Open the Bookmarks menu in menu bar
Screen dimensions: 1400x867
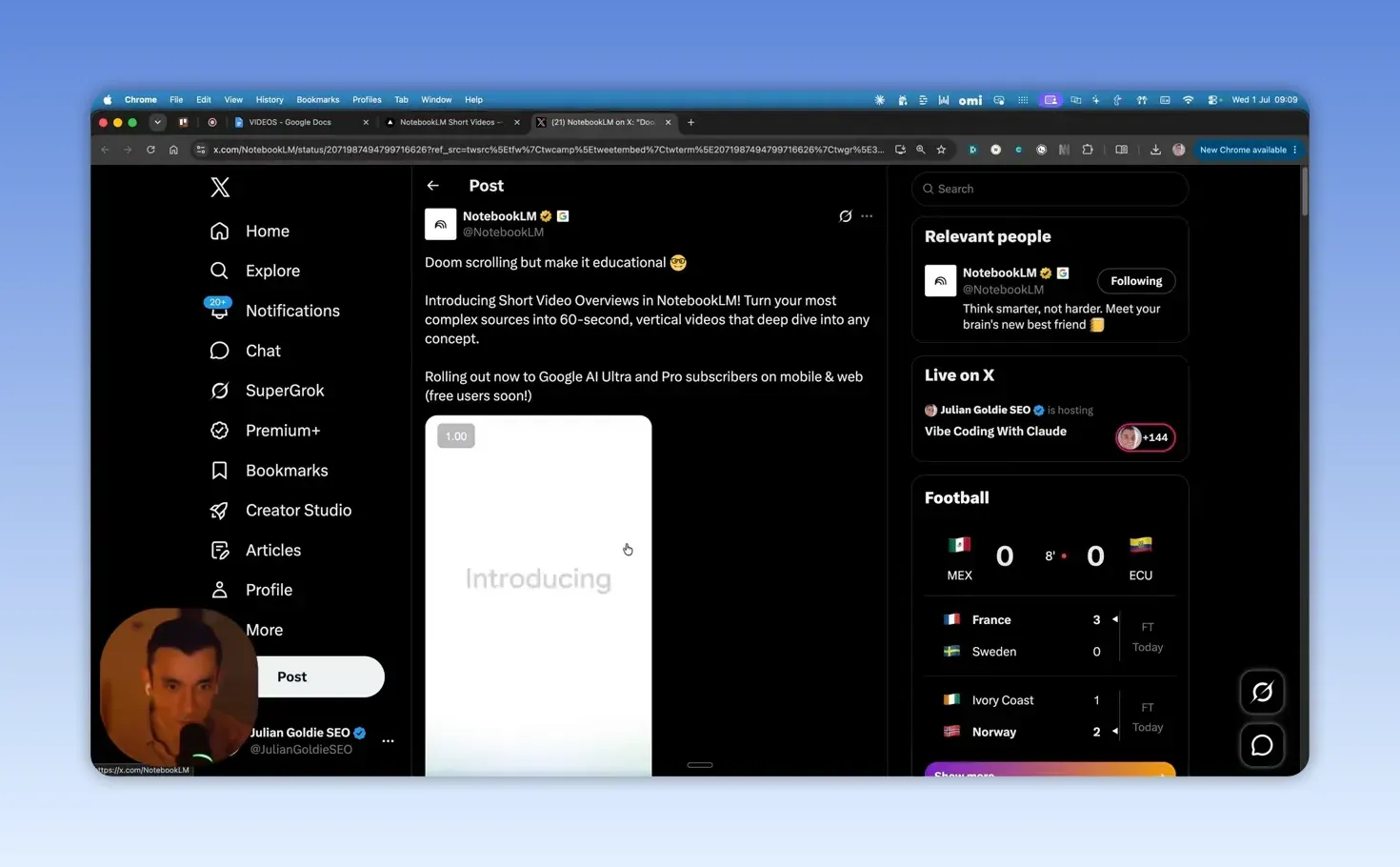tap(318, 100)
